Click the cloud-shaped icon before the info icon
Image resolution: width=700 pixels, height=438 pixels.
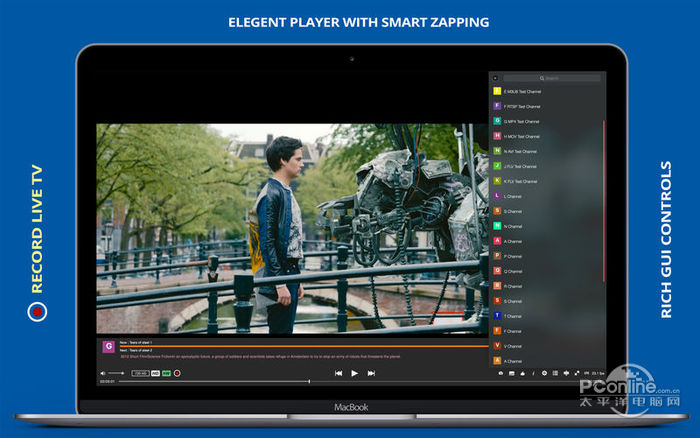tap(522, 373)
